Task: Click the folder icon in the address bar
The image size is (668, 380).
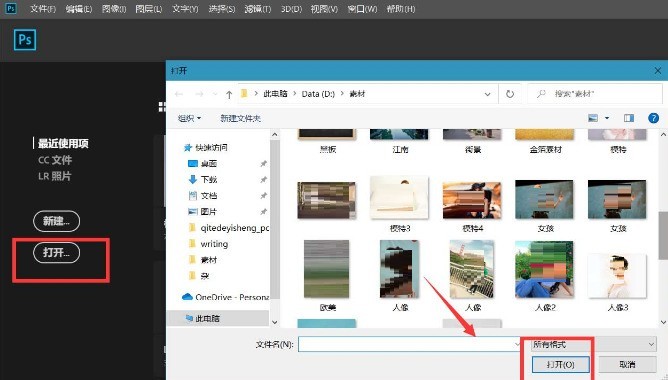Action: (x=244, y=93)
